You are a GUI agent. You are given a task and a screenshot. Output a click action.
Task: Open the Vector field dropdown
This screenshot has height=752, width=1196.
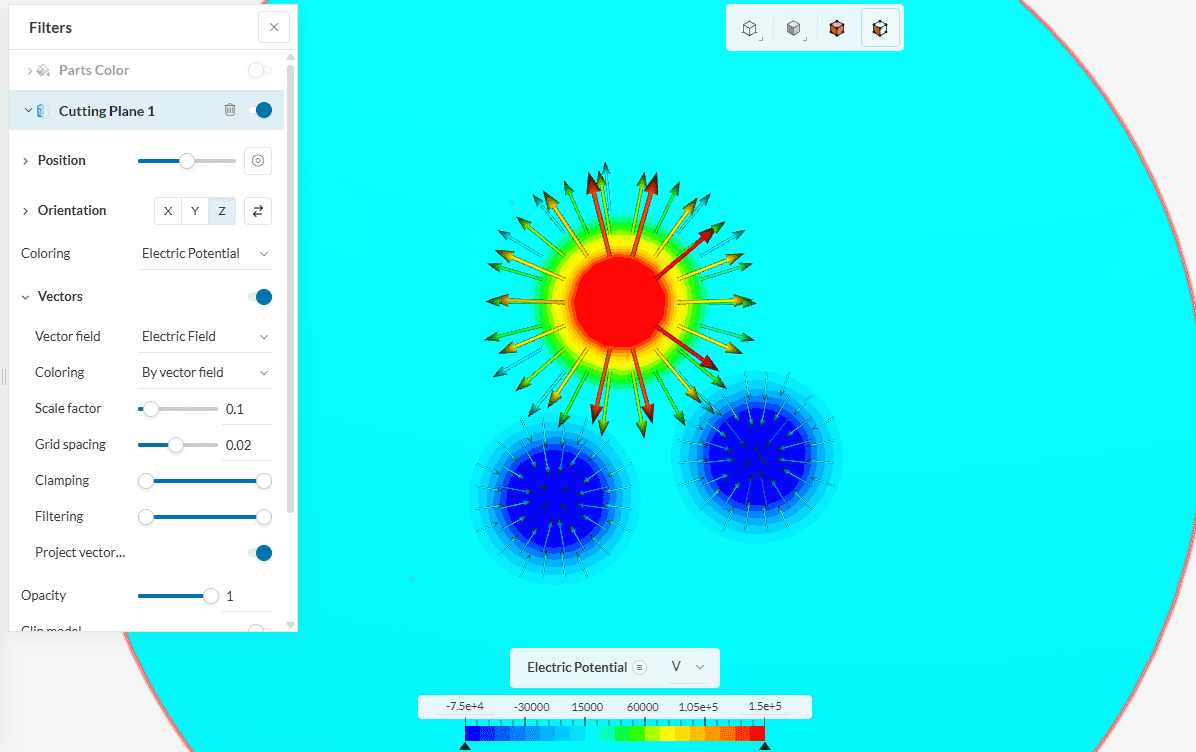tap(205, 337)
